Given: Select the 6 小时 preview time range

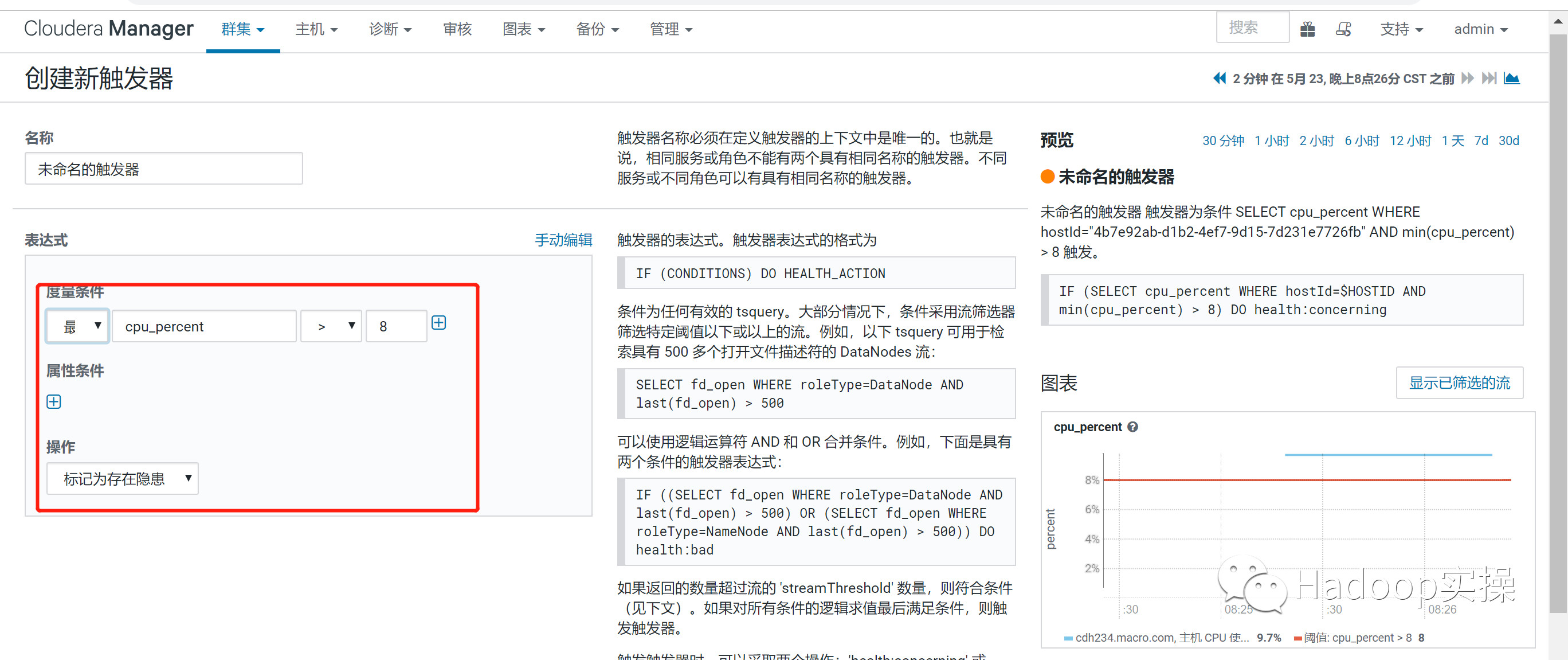Looking at the screenshot, I should click(x=1362, y=140).
